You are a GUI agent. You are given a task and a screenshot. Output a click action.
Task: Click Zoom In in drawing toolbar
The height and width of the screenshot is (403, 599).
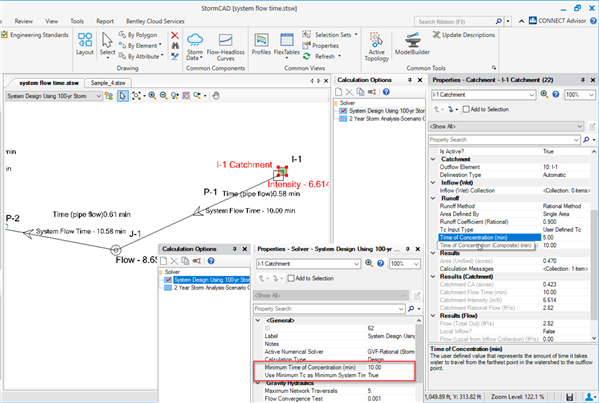152,95
